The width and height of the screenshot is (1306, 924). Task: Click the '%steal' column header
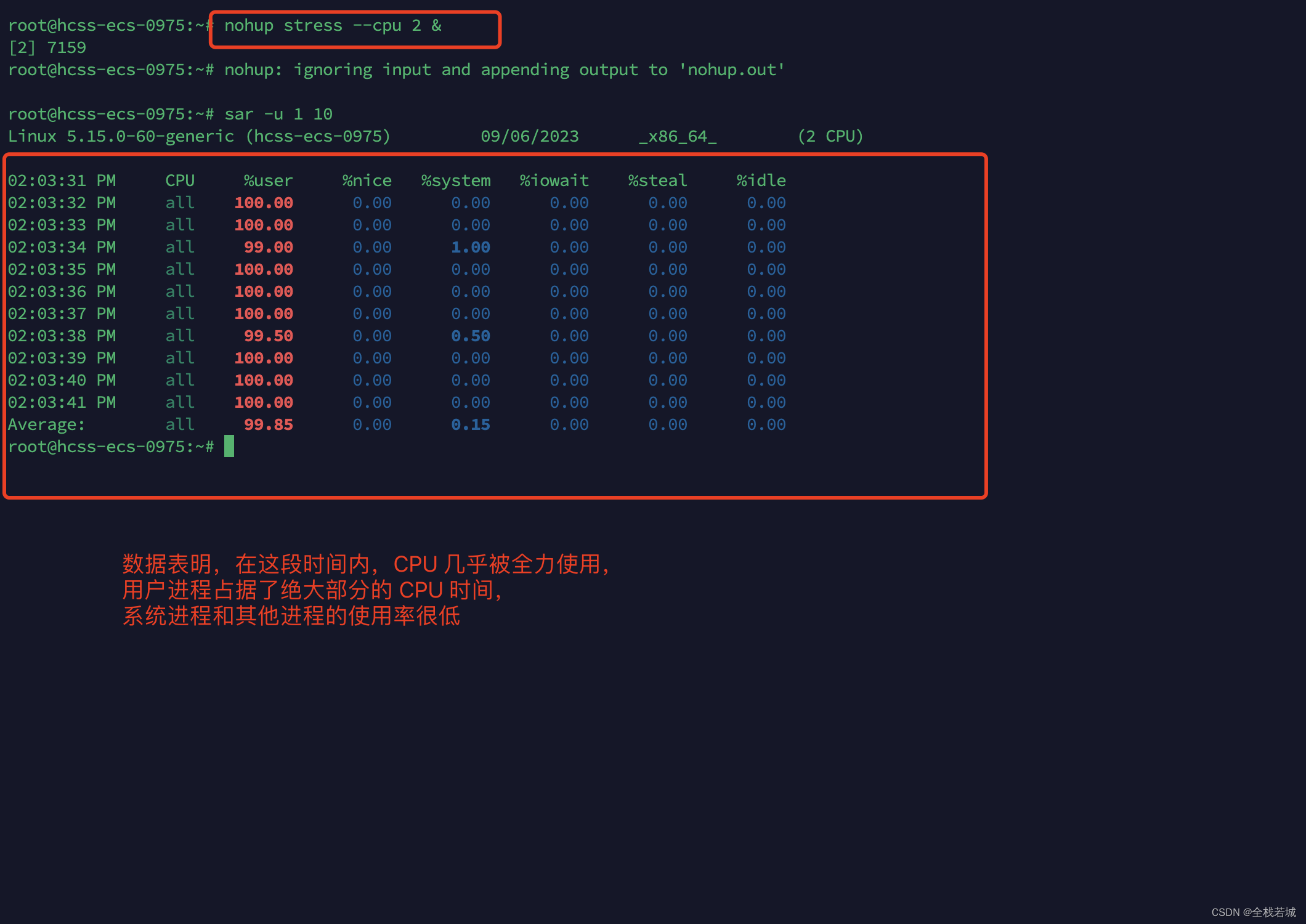(x=658, y=181)
